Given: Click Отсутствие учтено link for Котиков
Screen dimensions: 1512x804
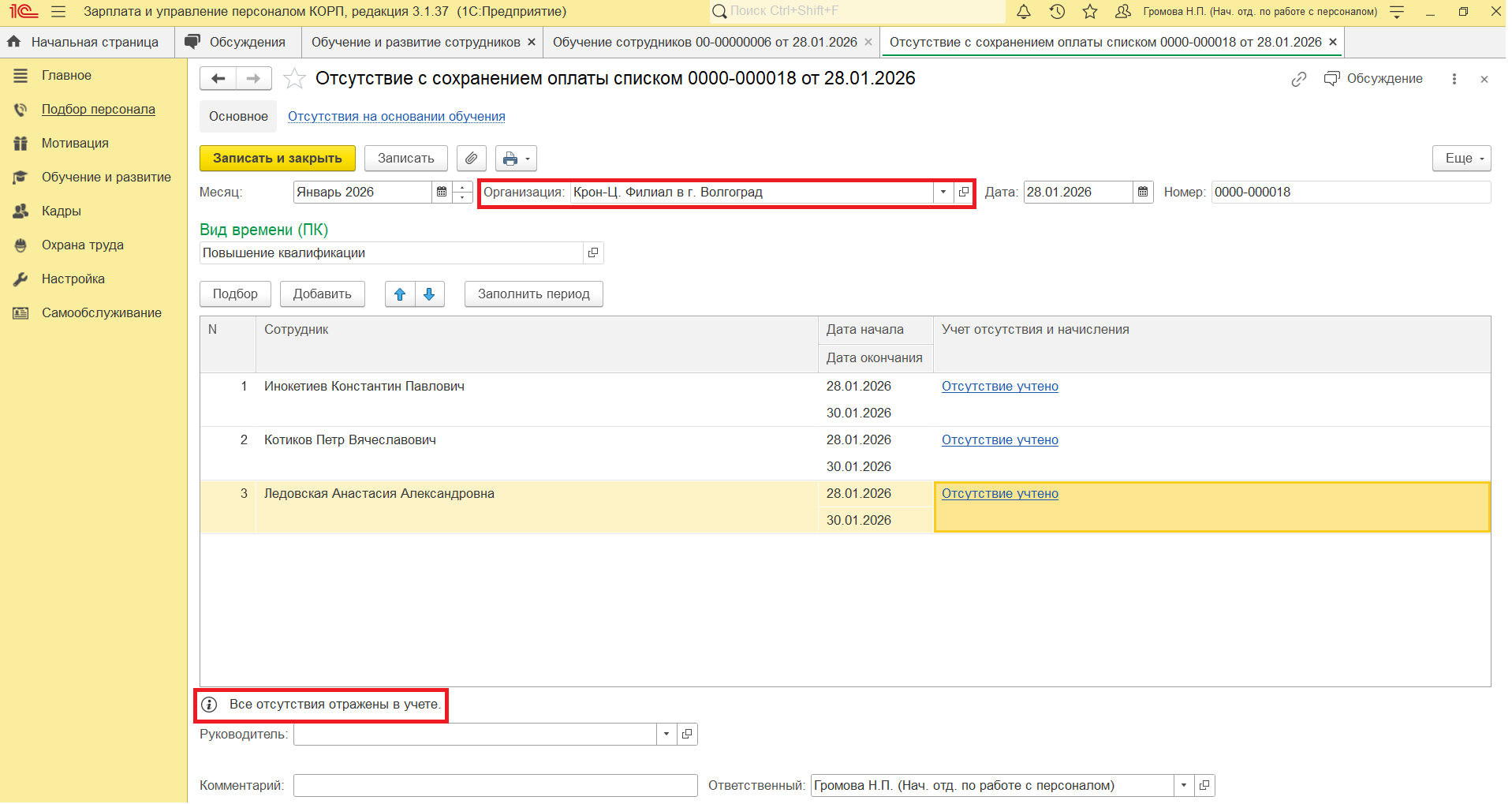Looking at the screenshot, I should [999, 440].
